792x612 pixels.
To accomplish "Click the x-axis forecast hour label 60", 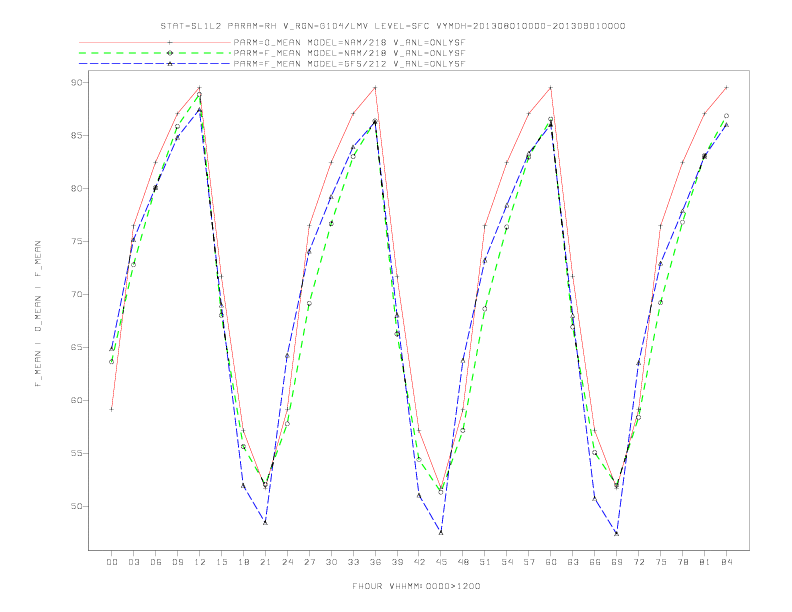I will [551, 562].
